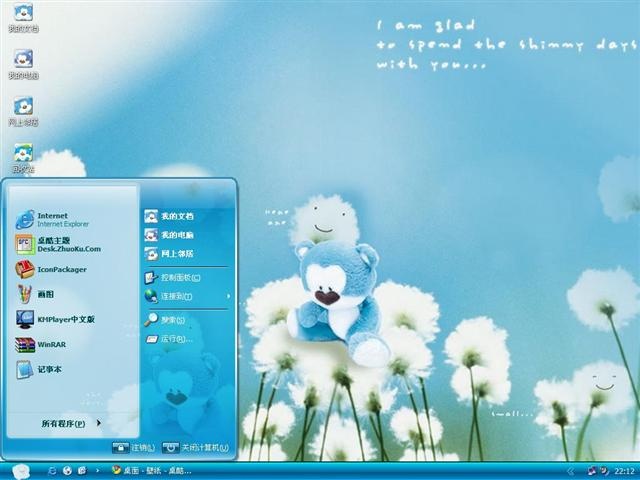The width and height of the screenshot is (640, 480).
Task: Click the 我的电脑 desktop icon
Action: [x=23, y=63]
